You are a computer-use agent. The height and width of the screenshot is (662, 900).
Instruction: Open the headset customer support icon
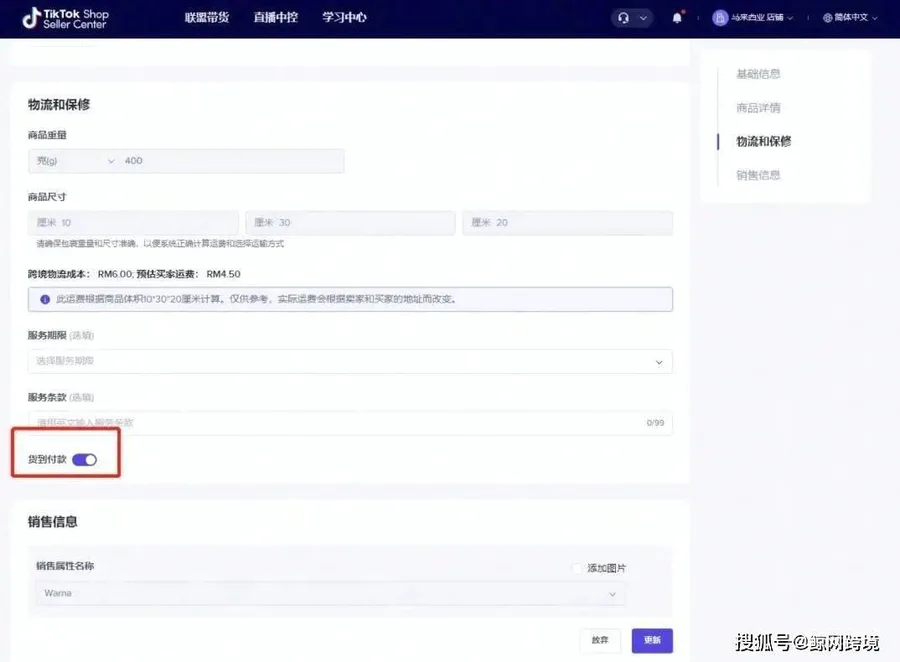pos(623,18)
